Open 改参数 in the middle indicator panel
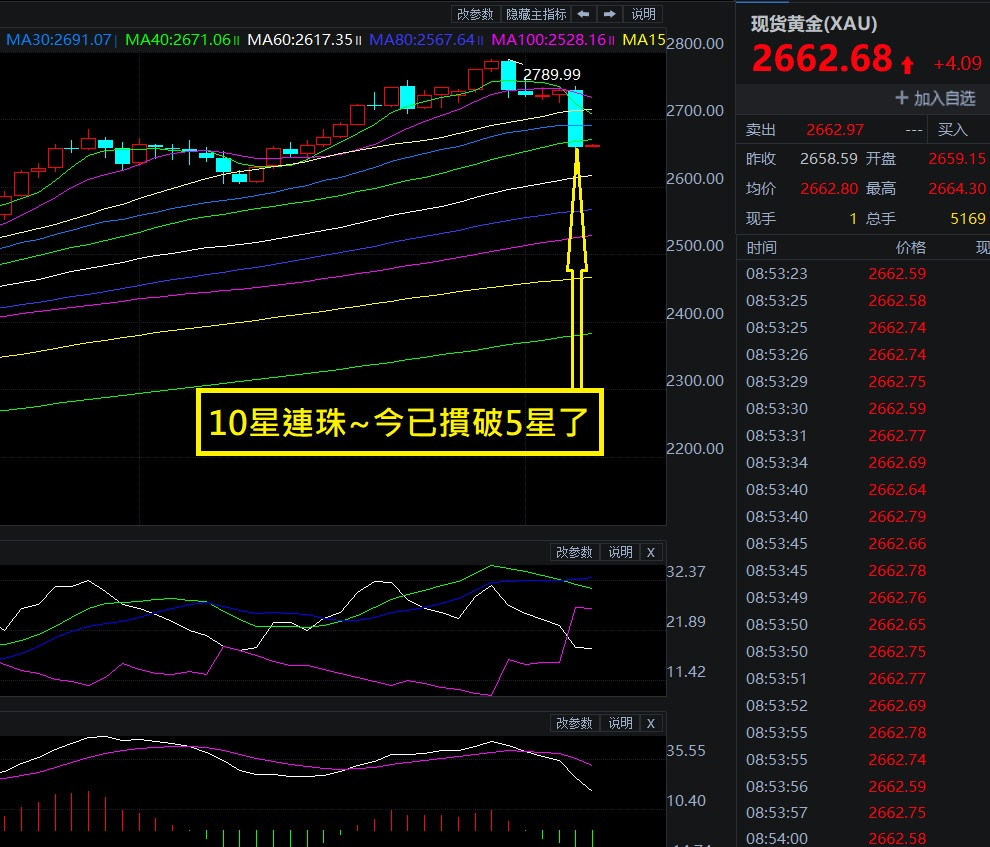Viewport: 990px width, 847px height. [x=575, y=553]
